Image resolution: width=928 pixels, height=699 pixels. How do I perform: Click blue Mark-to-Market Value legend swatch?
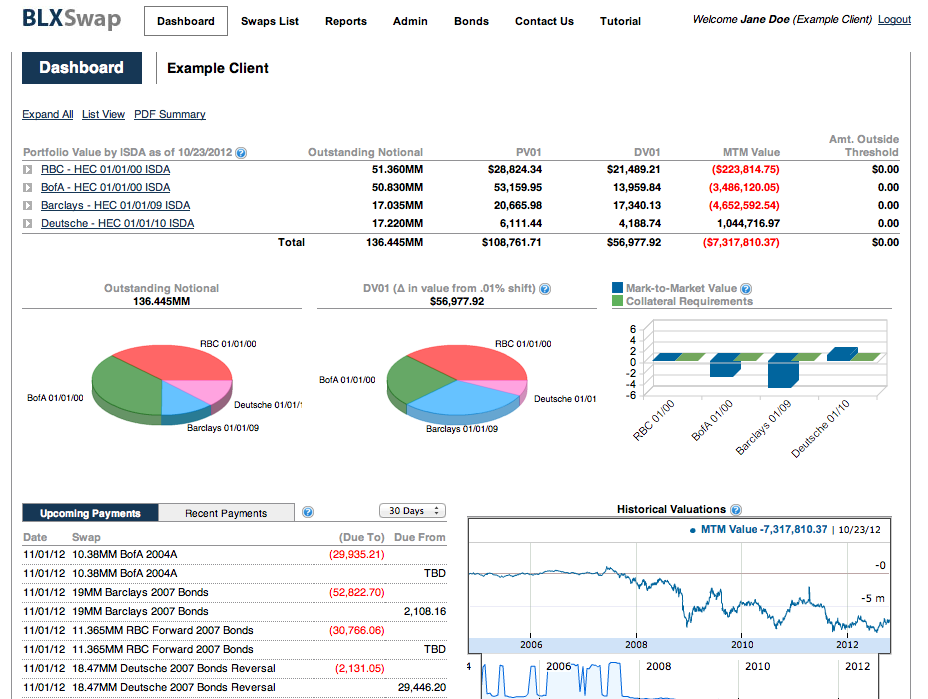click(x=618, y=288)
